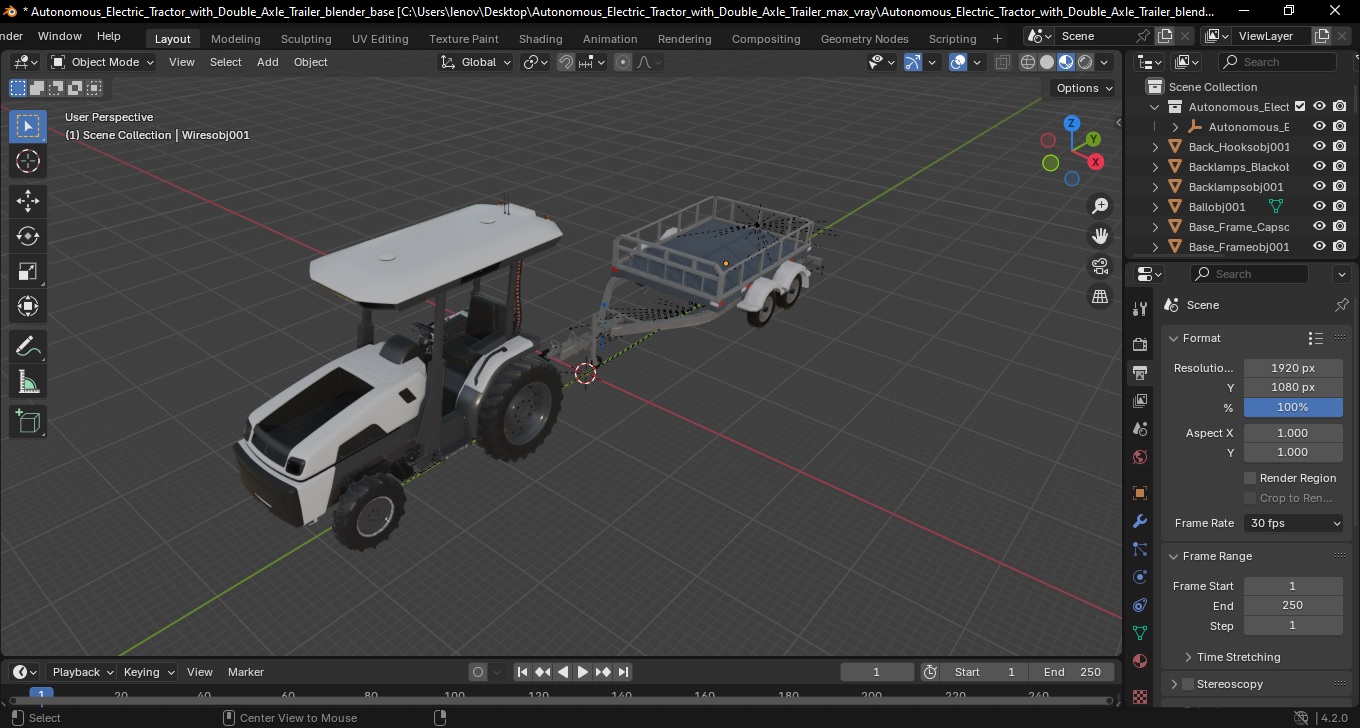Open the Object Data properties tab

[1140, 633]
